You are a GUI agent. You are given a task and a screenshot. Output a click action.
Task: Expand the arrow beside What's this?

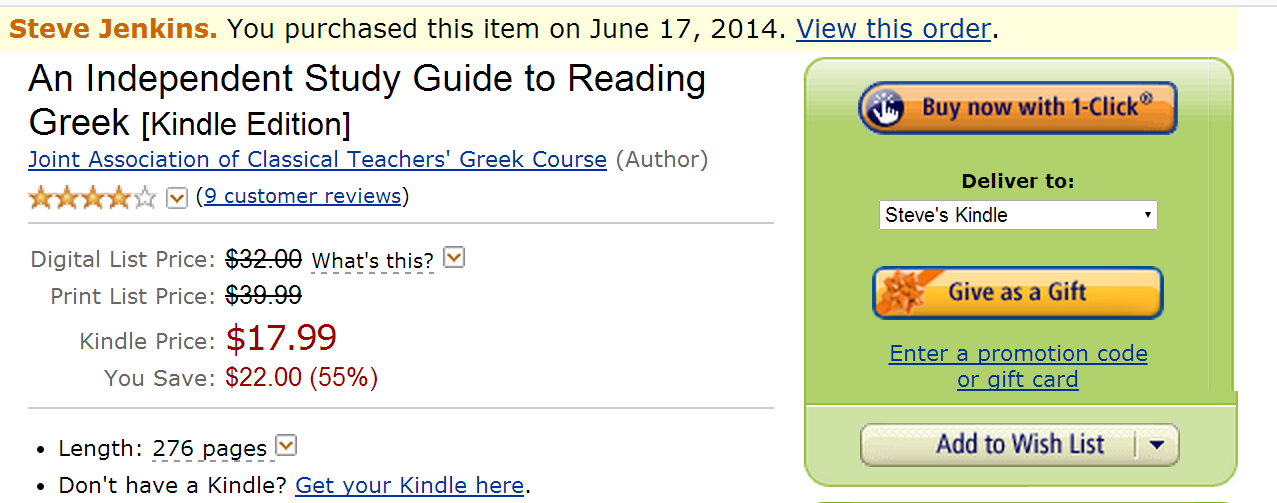(x=454, y=259)
